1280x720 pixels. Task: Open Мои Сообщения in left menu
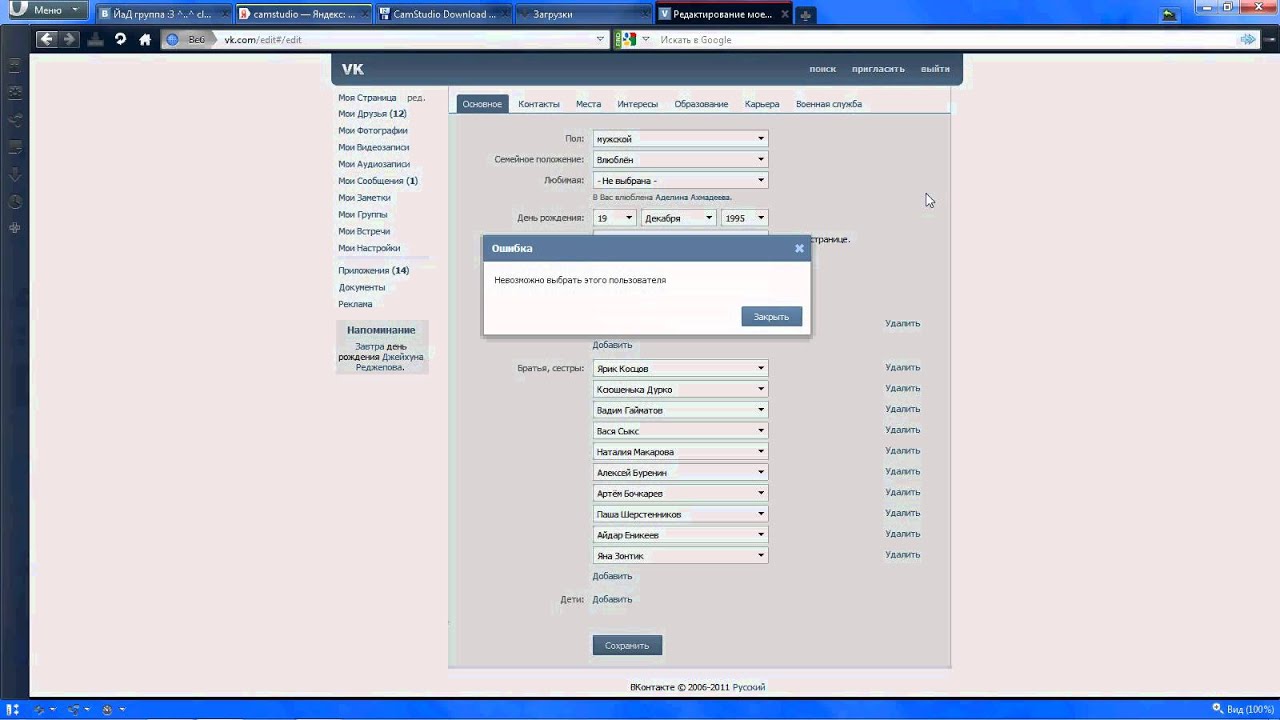tap(378, 181)
